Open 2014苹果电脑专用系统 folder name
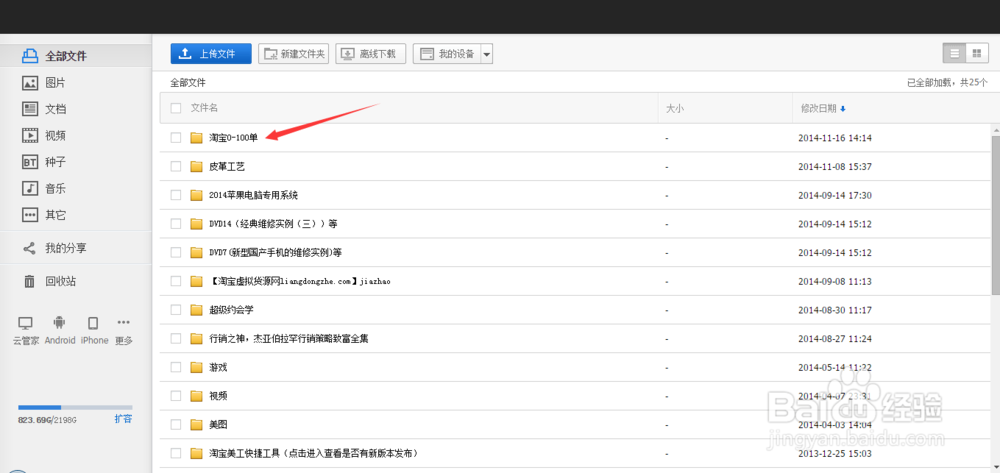 [253, 195]
